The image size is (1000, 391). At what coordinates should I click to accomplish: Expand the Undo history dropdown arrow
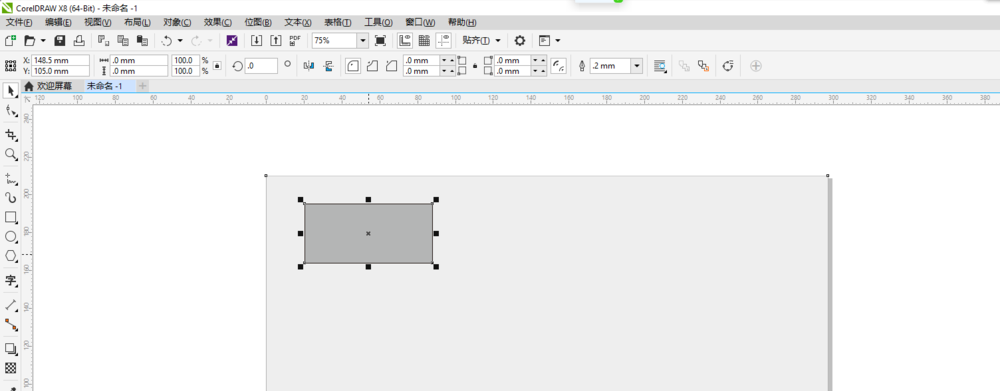[x=180, y=40]
